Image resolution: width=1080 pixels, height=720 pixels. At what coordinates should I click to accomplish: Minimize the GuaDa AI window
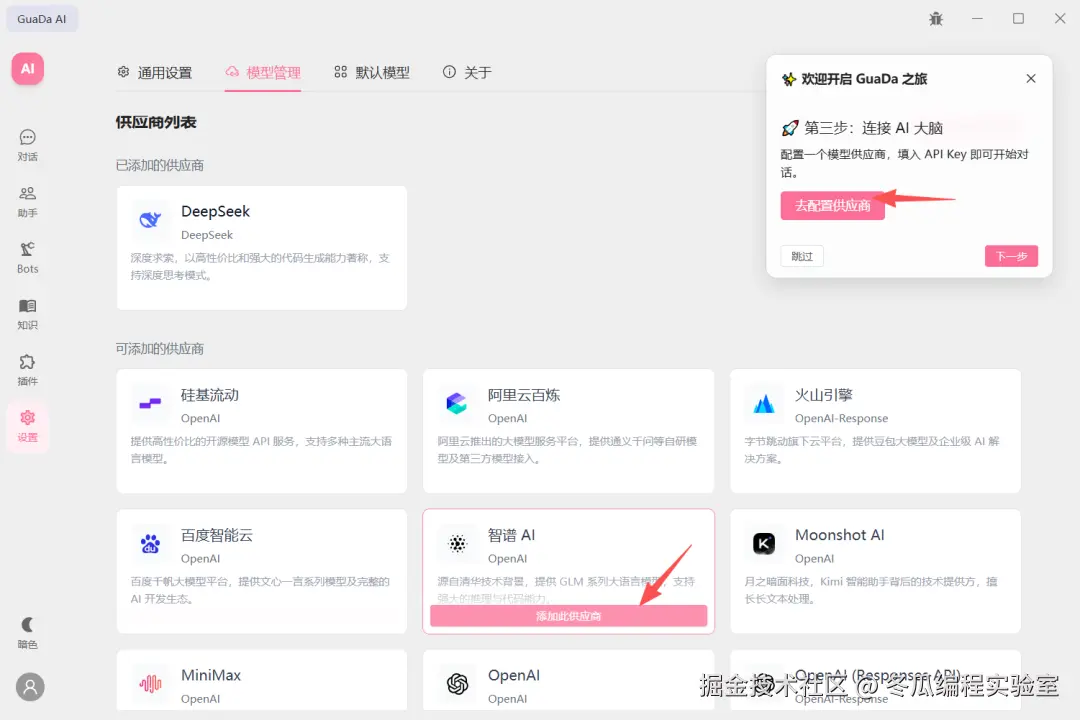point(977,19)
